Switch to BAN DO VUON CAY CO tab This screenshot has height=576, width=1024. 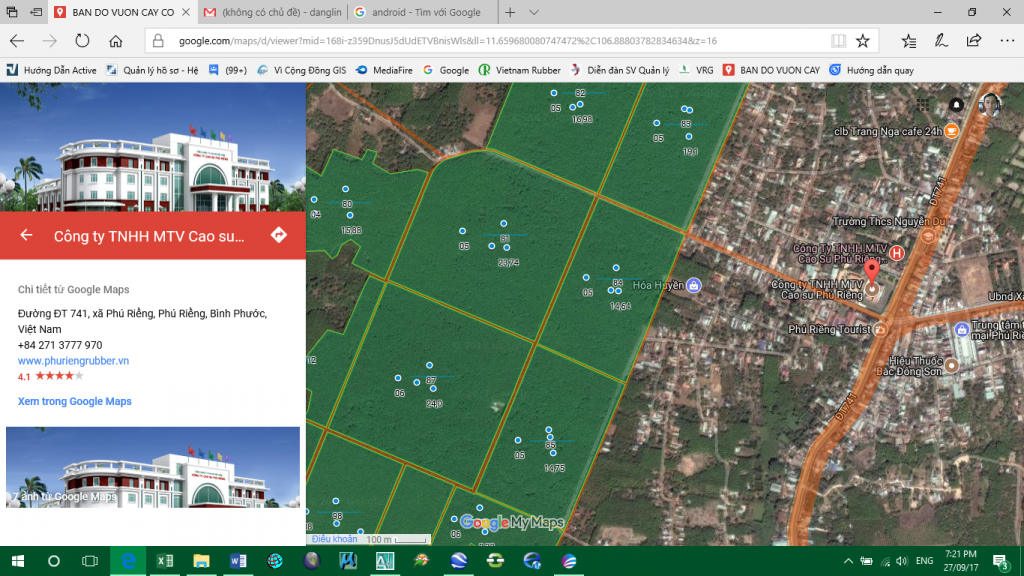122,12
